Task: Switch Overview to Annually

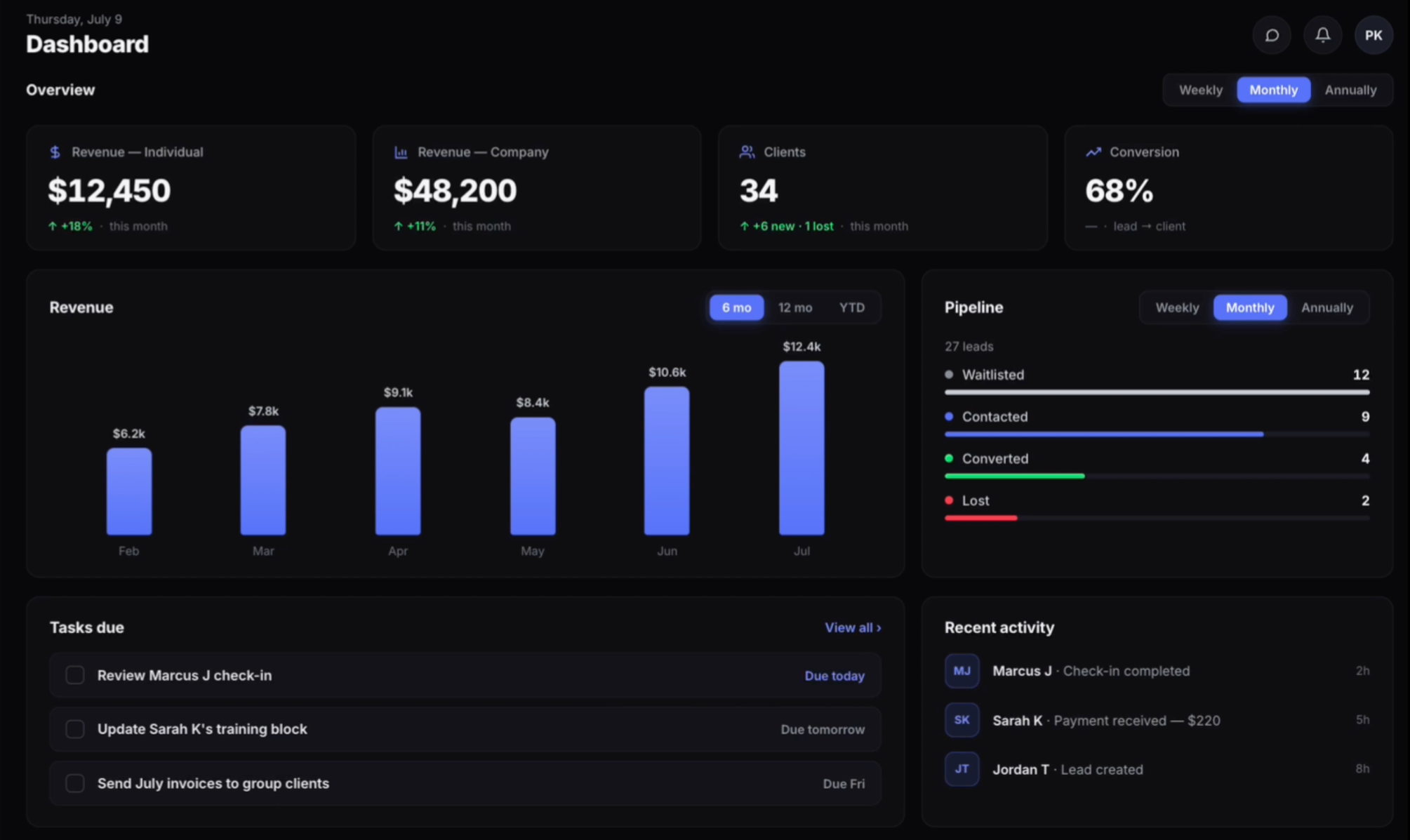Action: pos(1350,90)
